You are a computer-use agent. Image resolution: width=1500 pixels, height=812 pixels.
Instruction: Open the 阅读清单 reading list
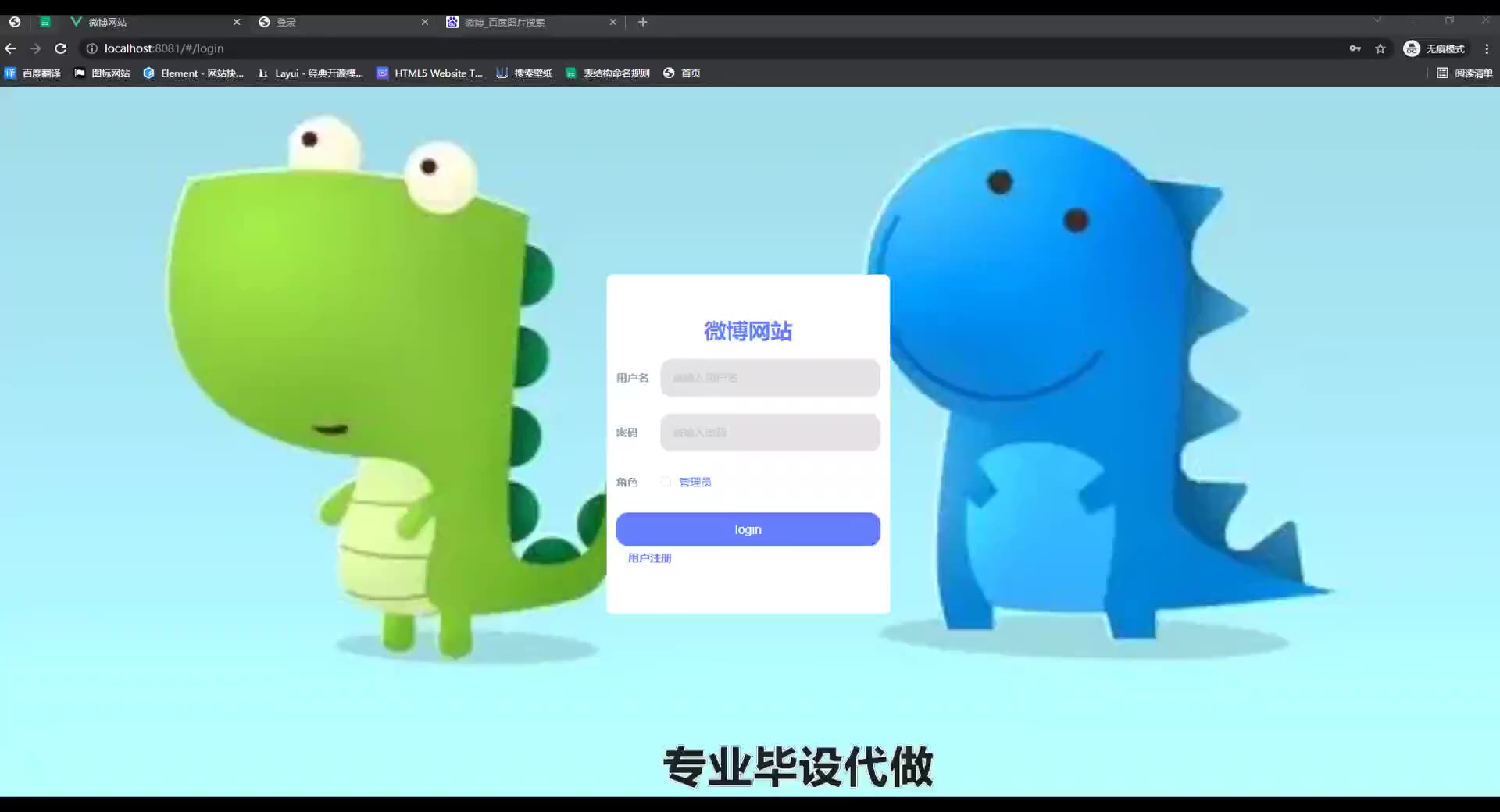(x=1465, y=73)
